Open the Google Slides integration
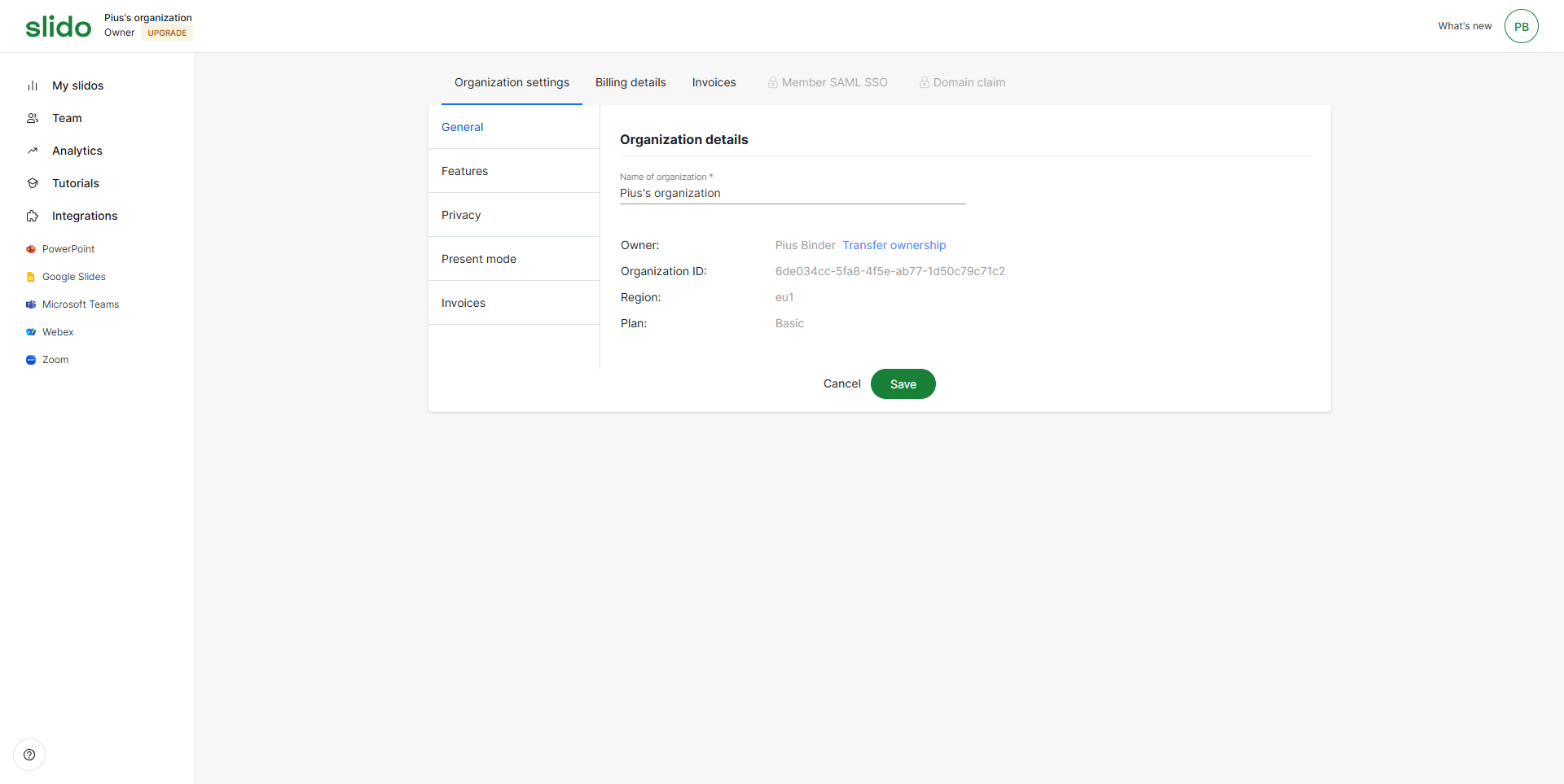Screen dimensions: 1564x784 tap(73, 277)
